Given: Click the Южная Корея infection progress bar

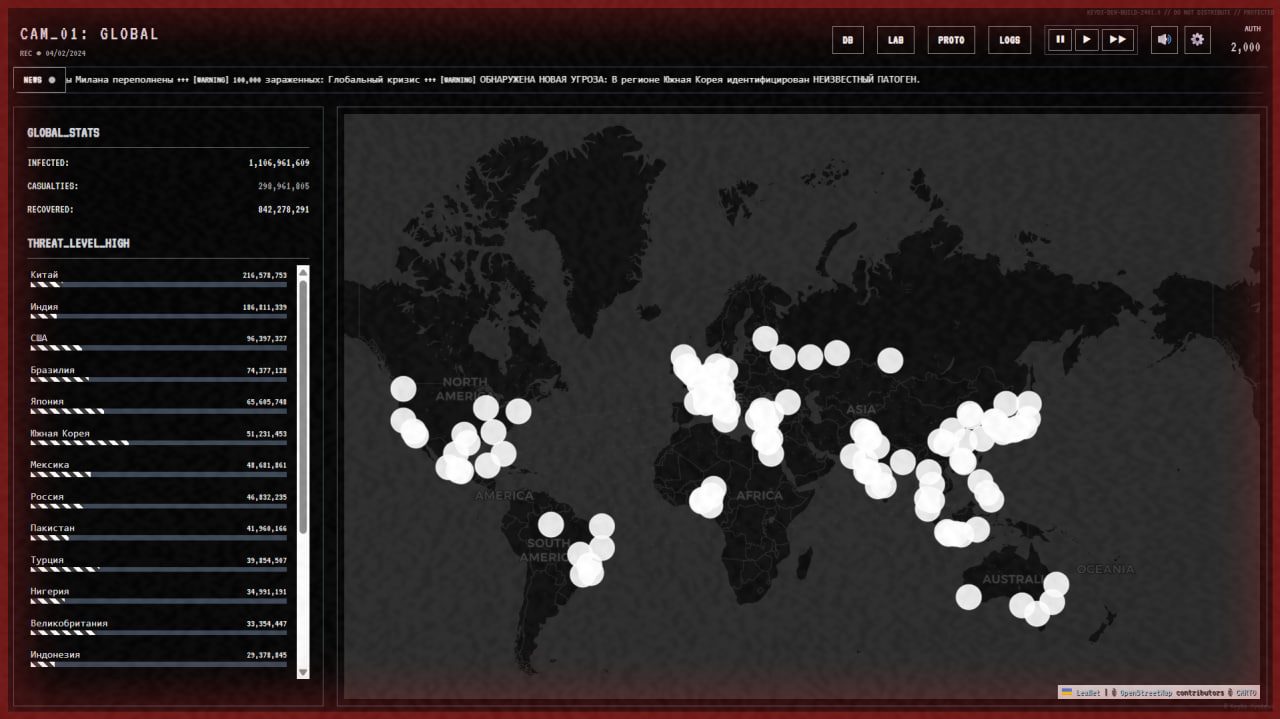Looking at the screenshot, I should point(159,443).
